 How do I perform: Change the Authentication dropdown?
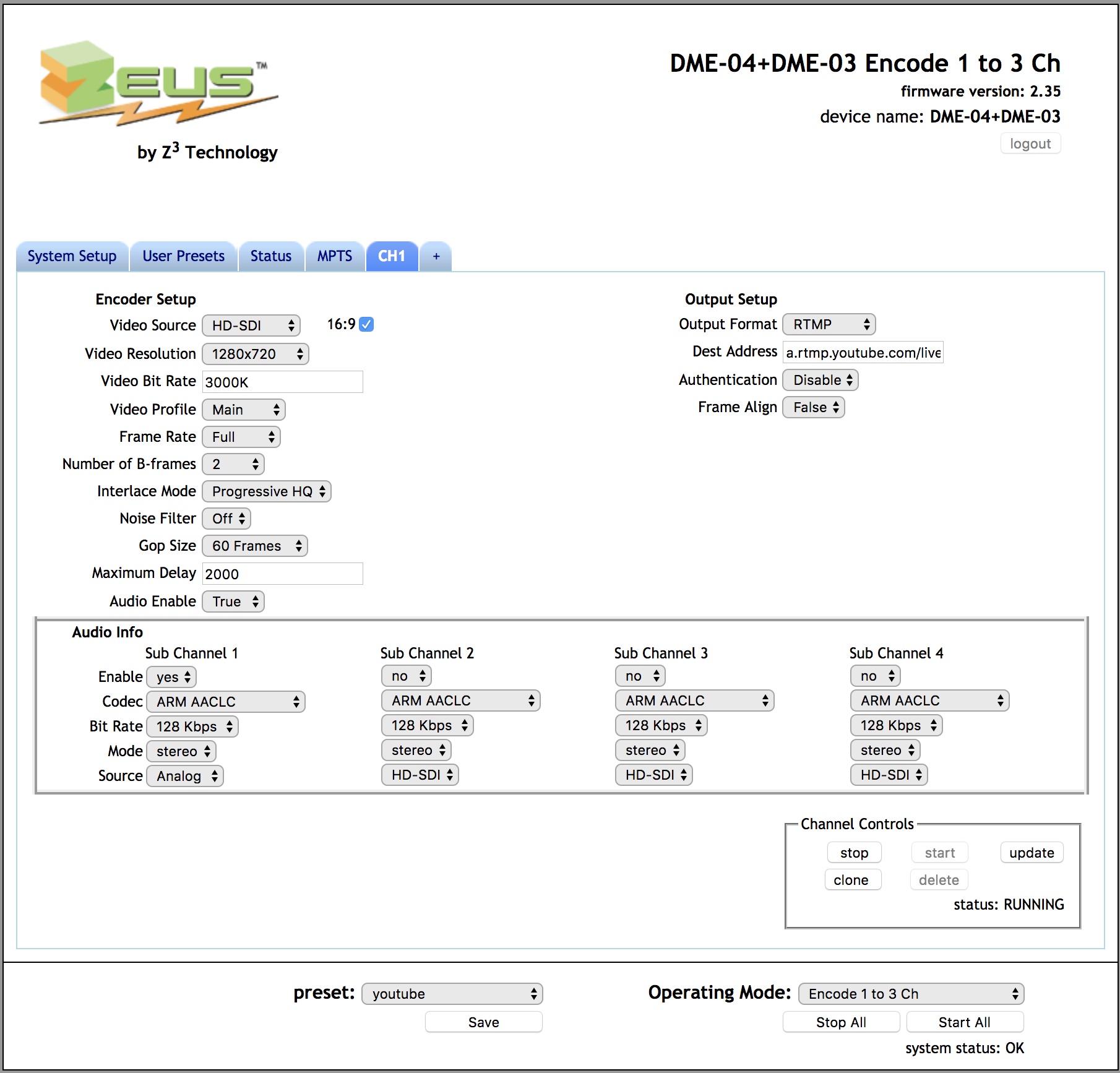click(x=821, y=380)
